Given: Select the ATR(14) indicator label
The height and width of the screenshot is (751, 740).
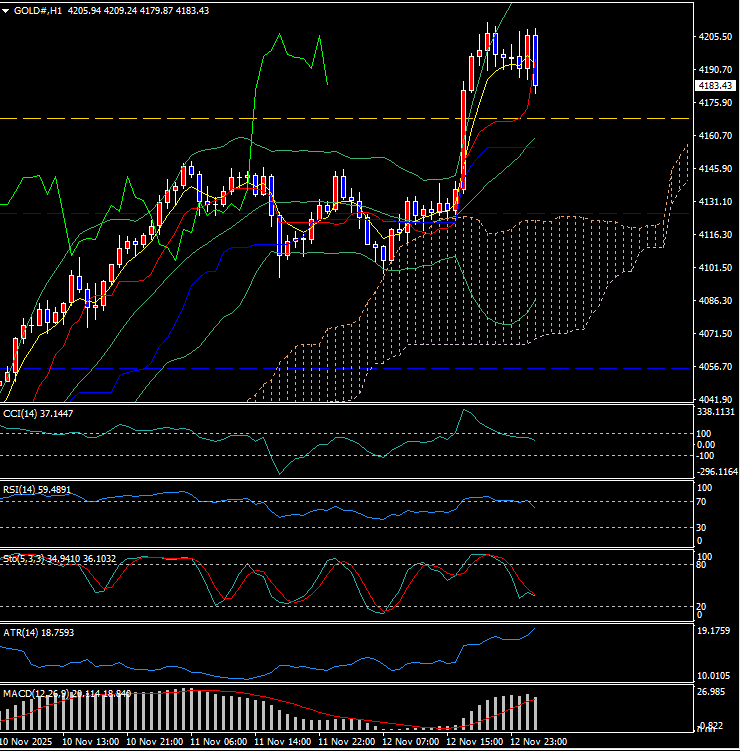Looking at the screenshot, I should (x=19, y=632).
